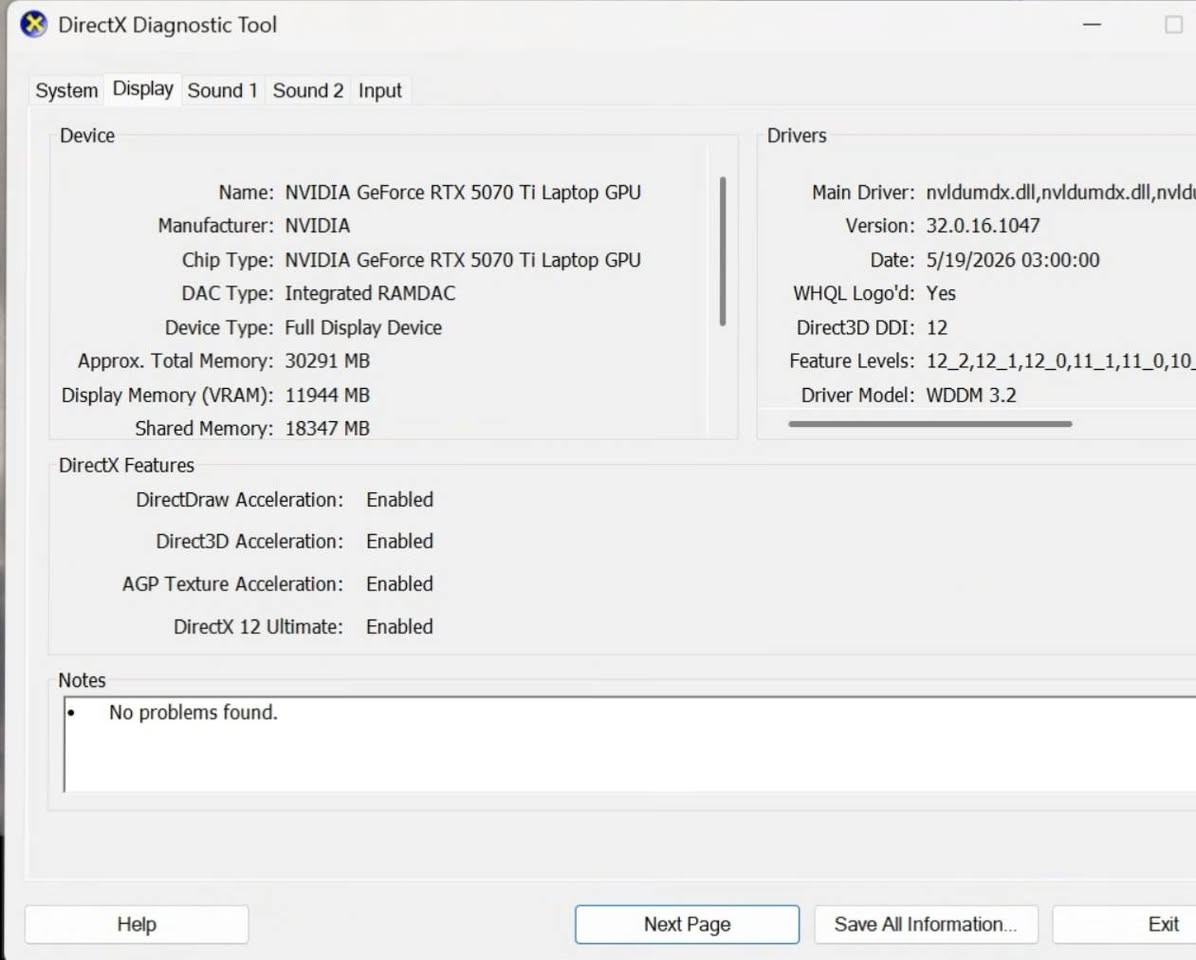
Task: Select the Display tab
Action: (143, 89)
